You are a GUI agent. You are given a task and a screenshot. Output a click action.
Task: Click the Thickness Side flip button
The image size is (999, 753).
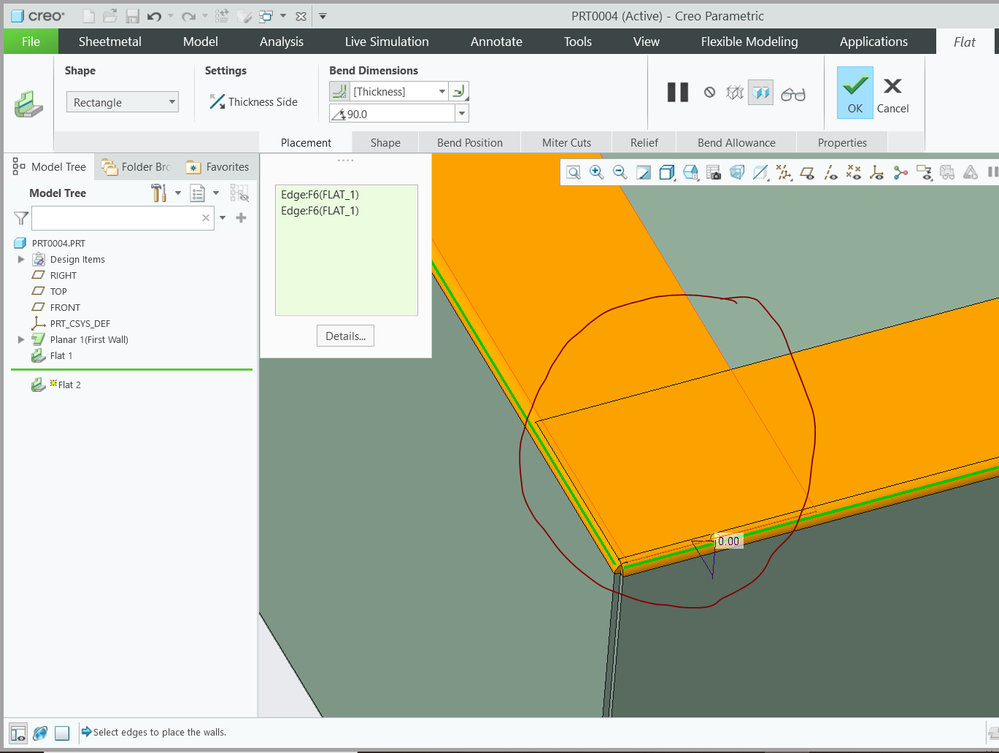254,102
